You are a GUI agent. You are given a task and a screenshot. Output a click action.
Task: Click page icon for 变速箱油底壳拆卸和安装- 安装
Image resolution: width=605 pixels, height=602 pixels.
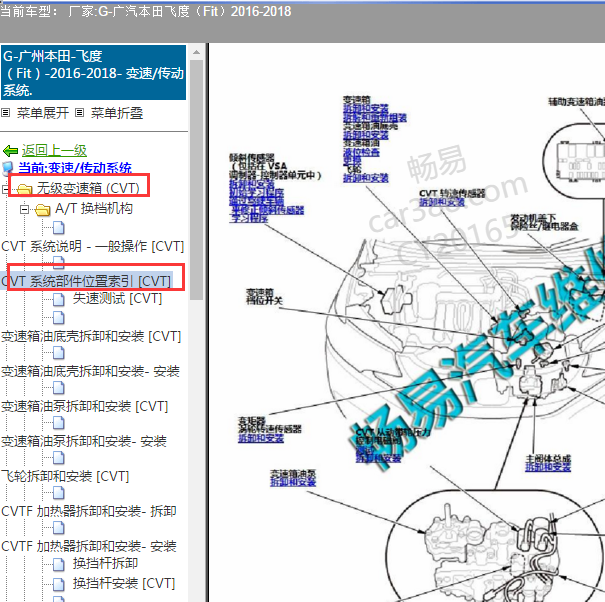pyautogui.click(x=59, y=352)
